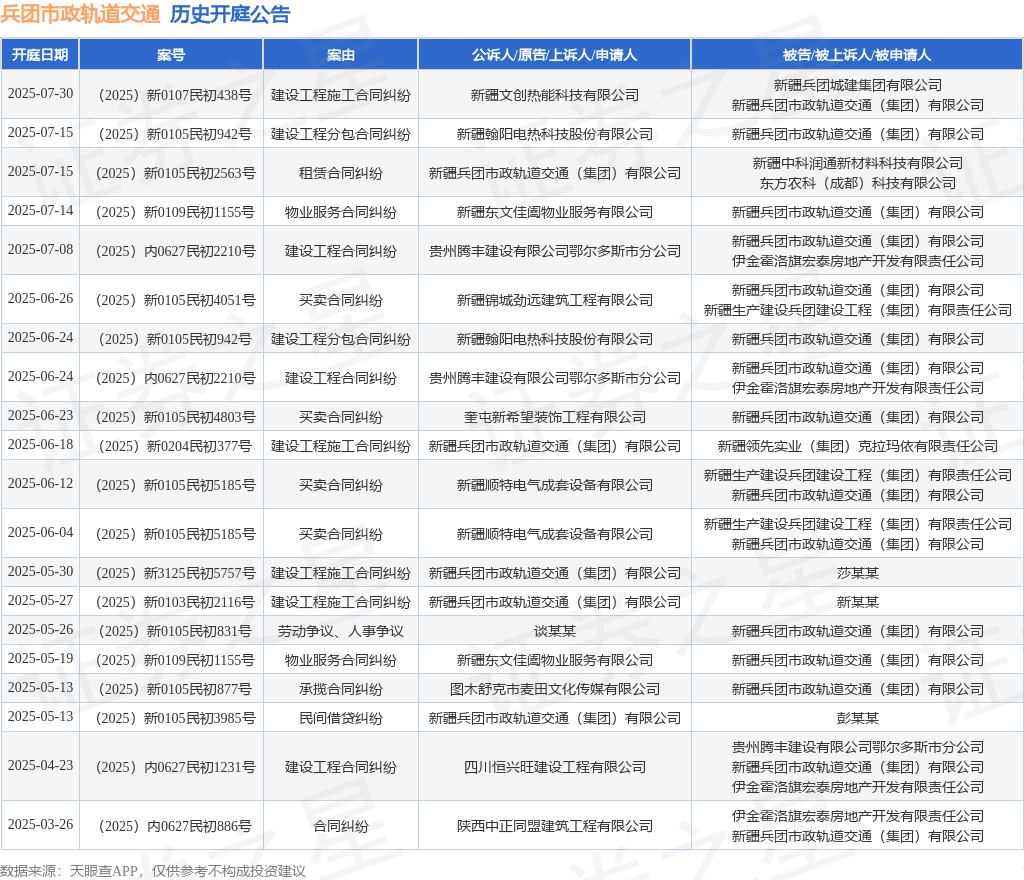Click the 开庭日期 column header
This screenshot has height=880, width=1024.
(x=40, y=55)
